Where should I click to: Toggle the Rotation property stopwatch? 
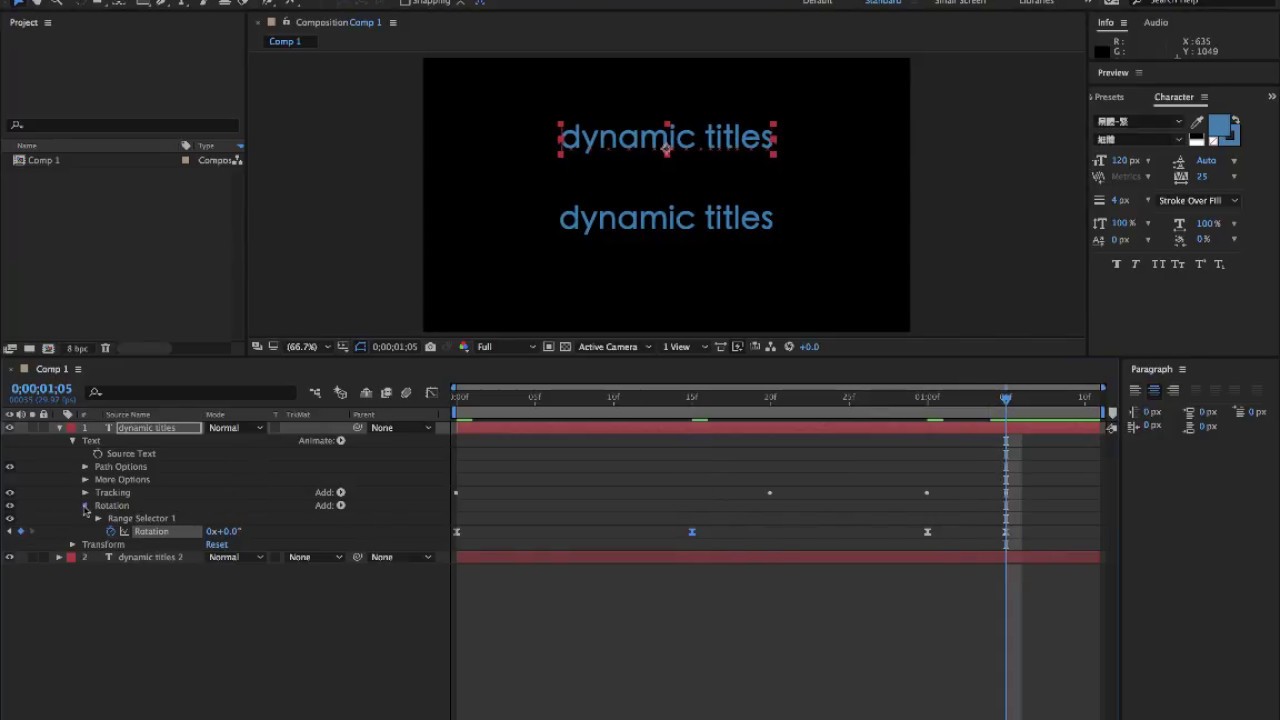[111, 532]
